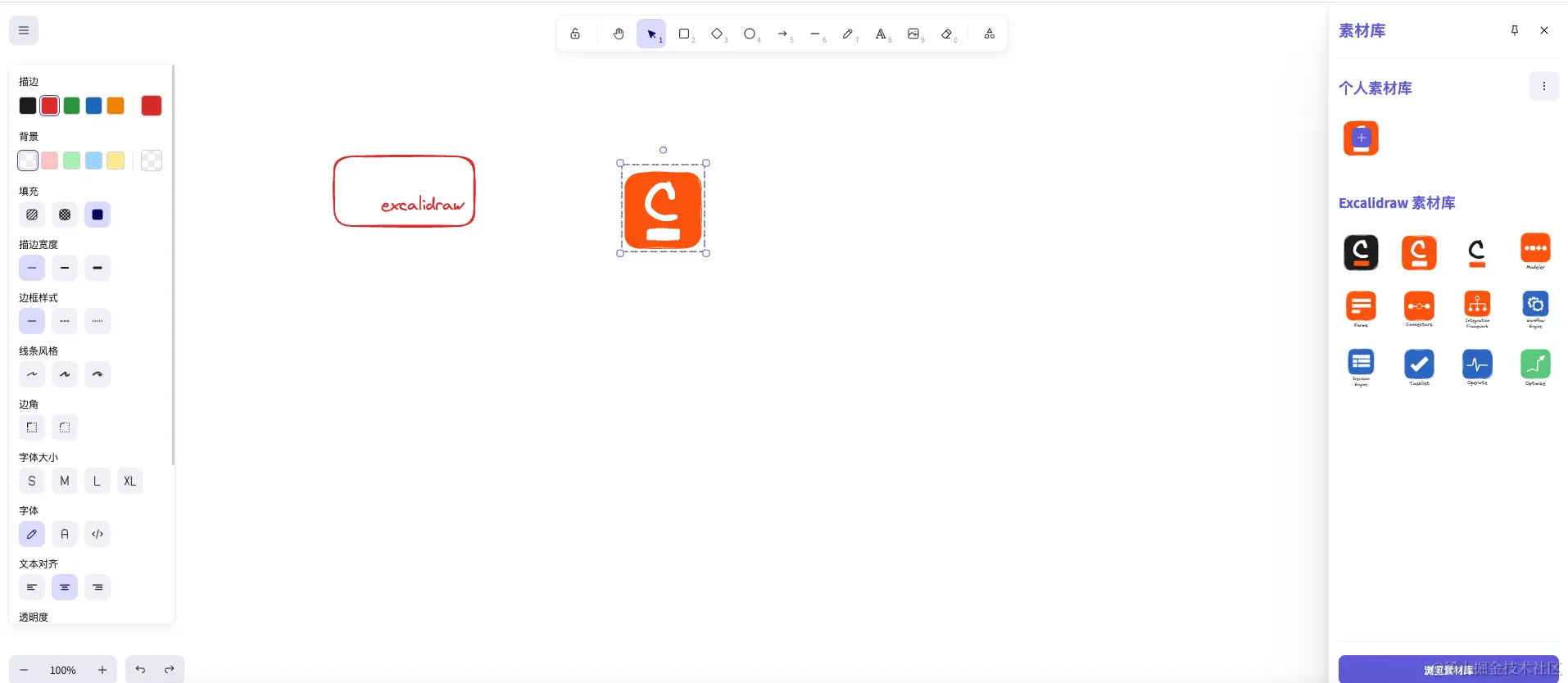This screenshot has width=1568, height=683.
Task: Set font size to S
Action: click(x=32, y=481)
